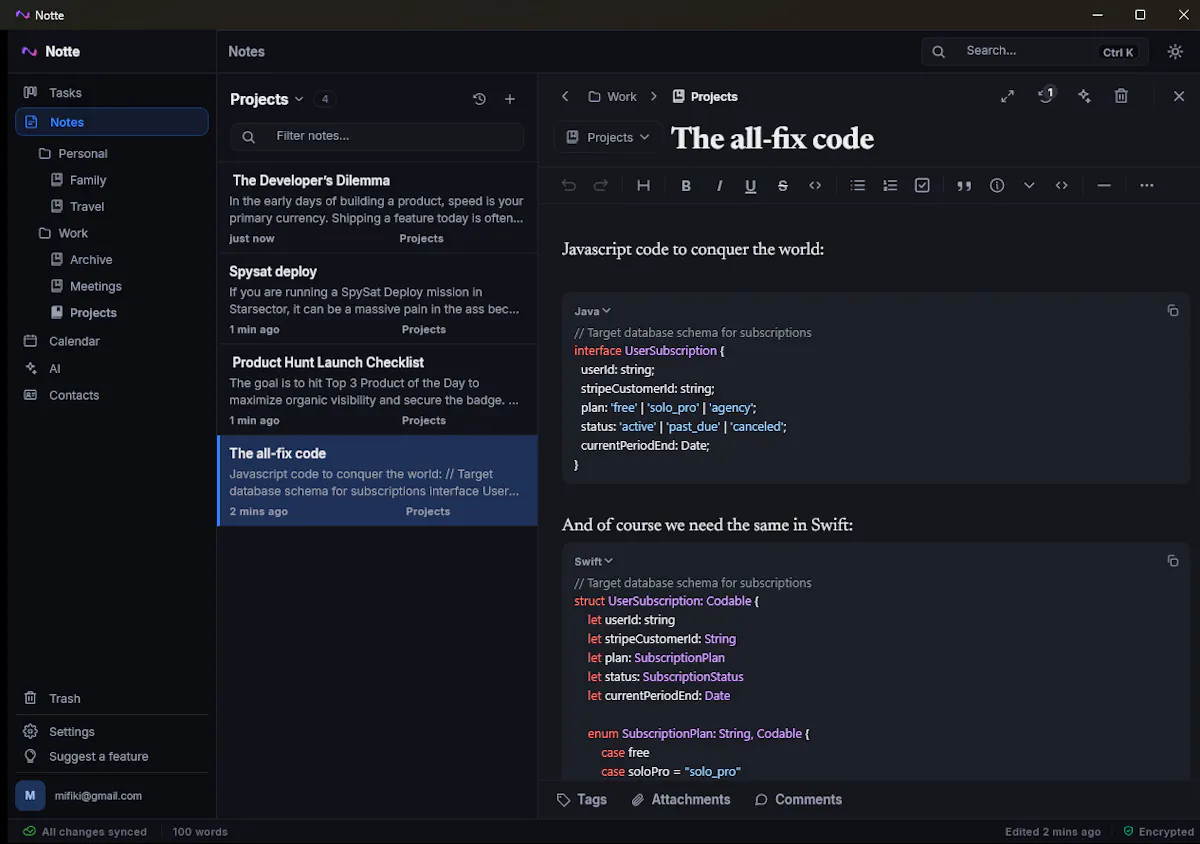Image resolution: width=1200 pixels, height=844 pixels.
Task: Click the Filter notes field
Action: (377, 136)
